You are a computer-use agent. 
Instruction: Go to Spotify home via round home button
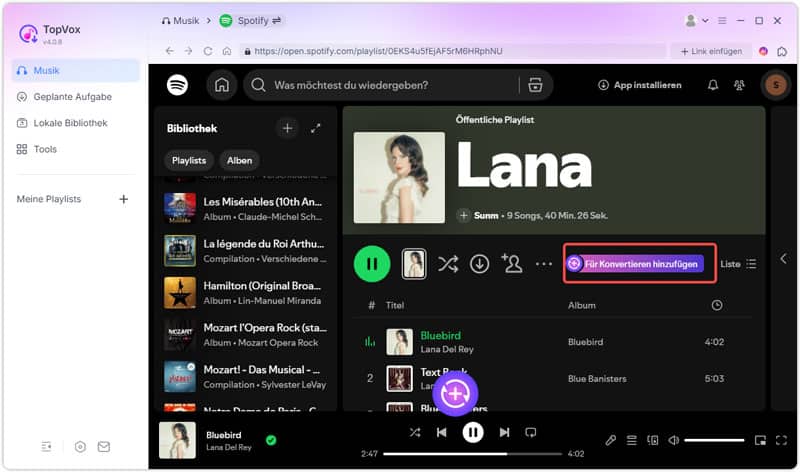point(221,85)
